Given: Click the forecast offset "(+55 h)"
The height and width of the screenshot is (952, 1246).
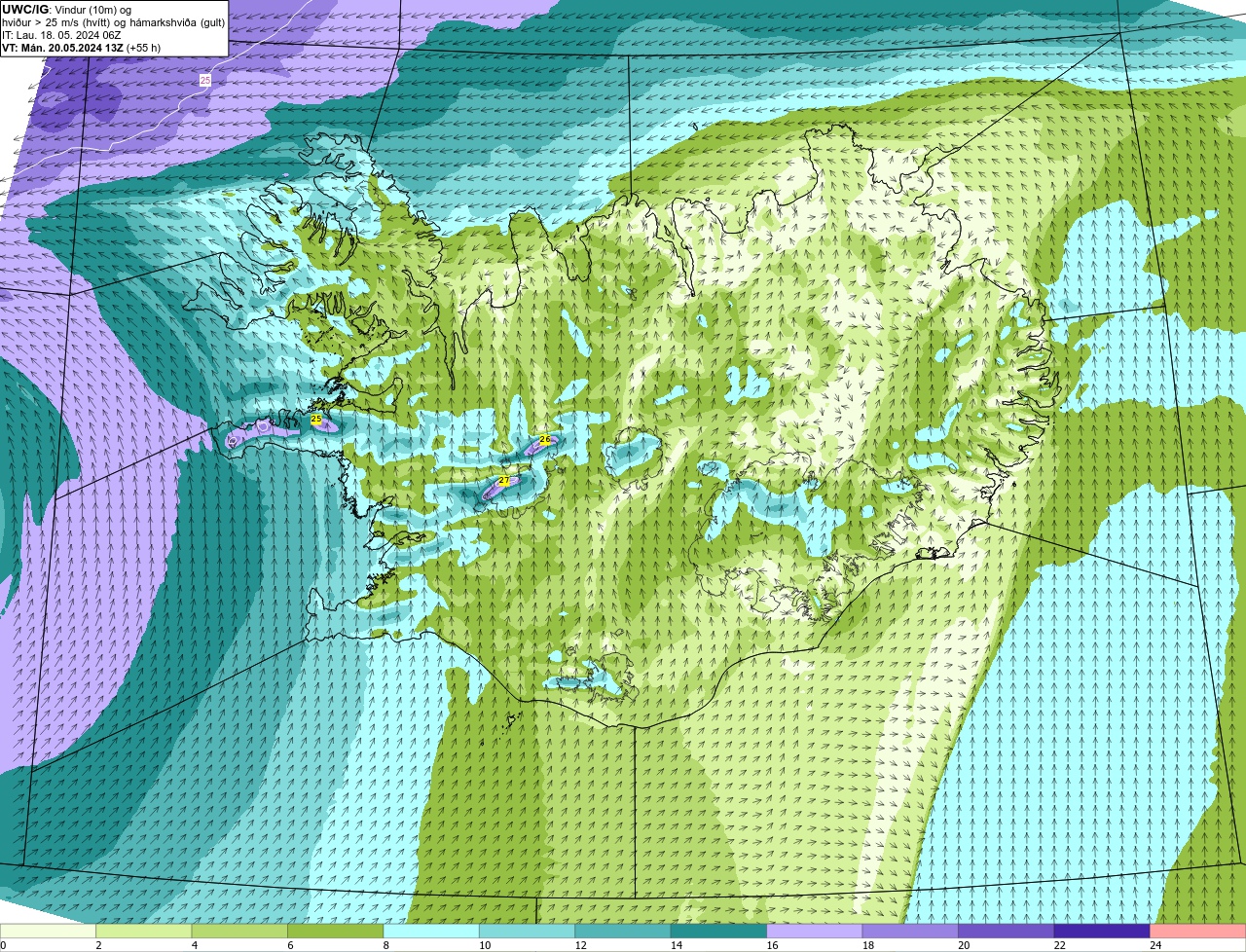Looking at the screenshot, I should click(x=143, y=47).
